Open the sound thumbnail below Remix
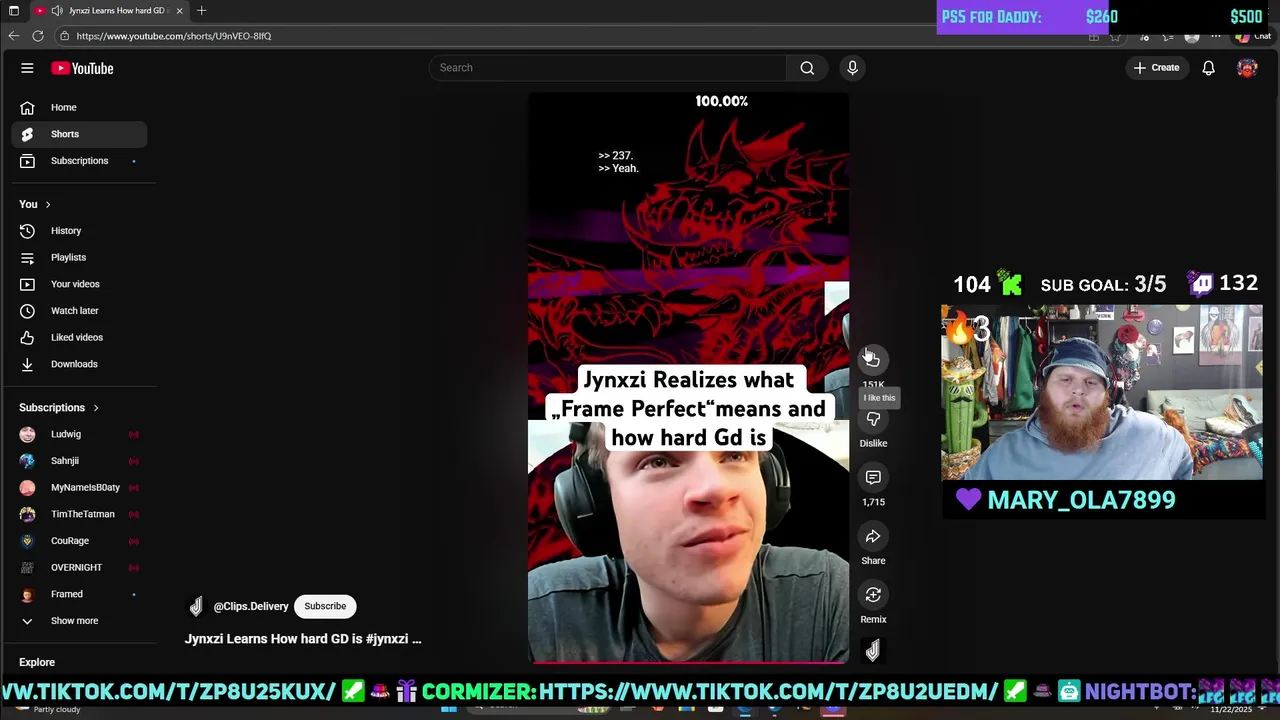 873,651
